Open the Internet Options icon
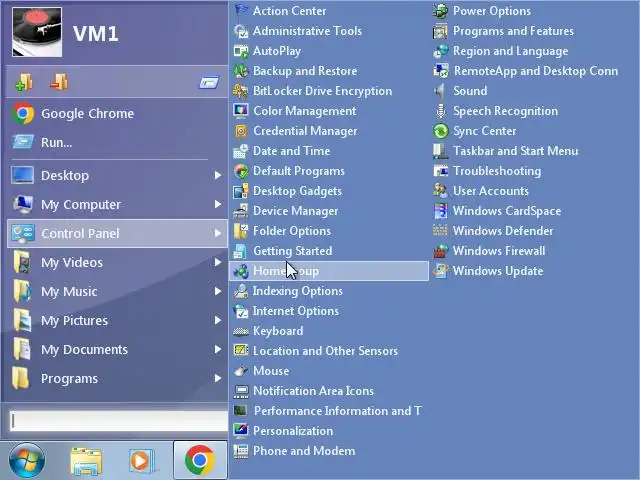Screen dimensions: 640x480 [x=241, y=311]
